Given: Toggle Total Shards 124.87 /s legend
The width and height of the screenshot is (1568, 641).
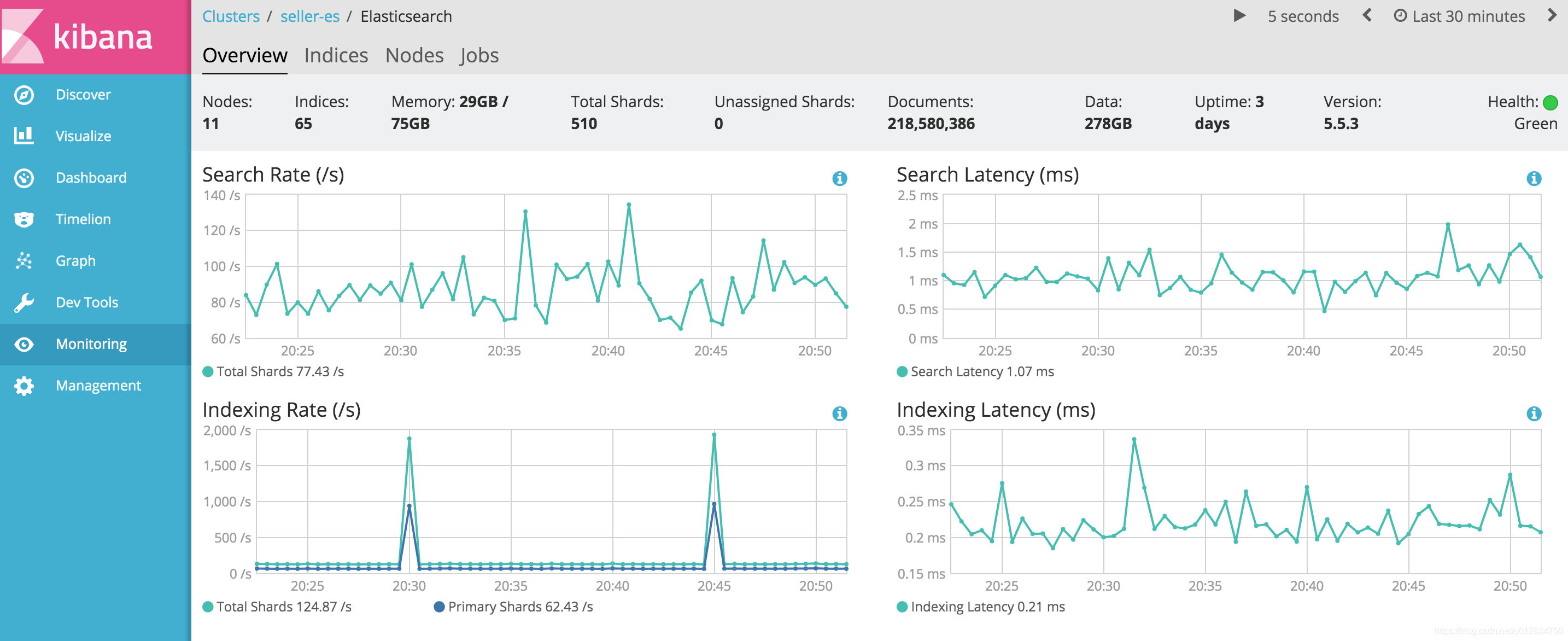Looking at the screenshot, I should coord(277,607).
